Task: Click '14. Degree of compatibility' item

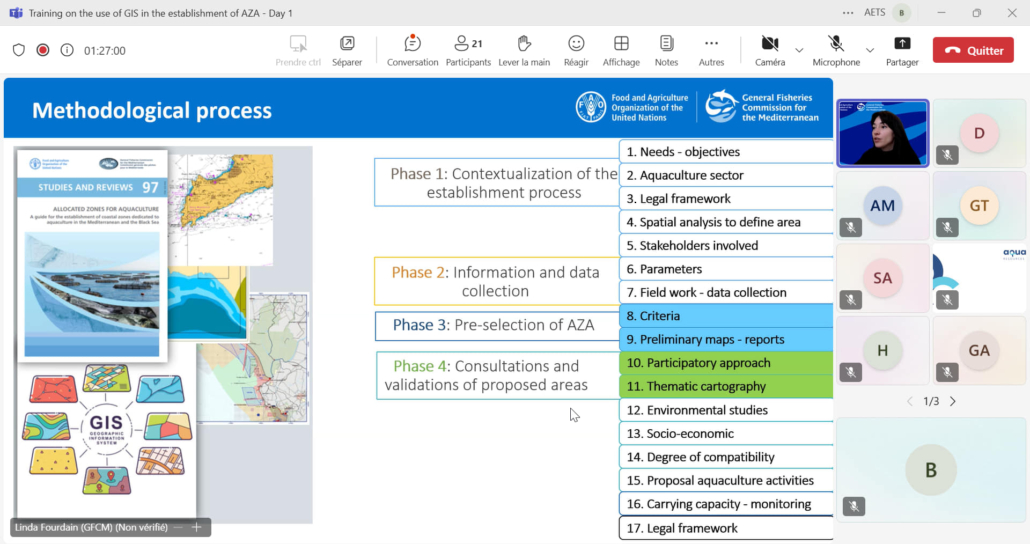Action: (726, 457)
